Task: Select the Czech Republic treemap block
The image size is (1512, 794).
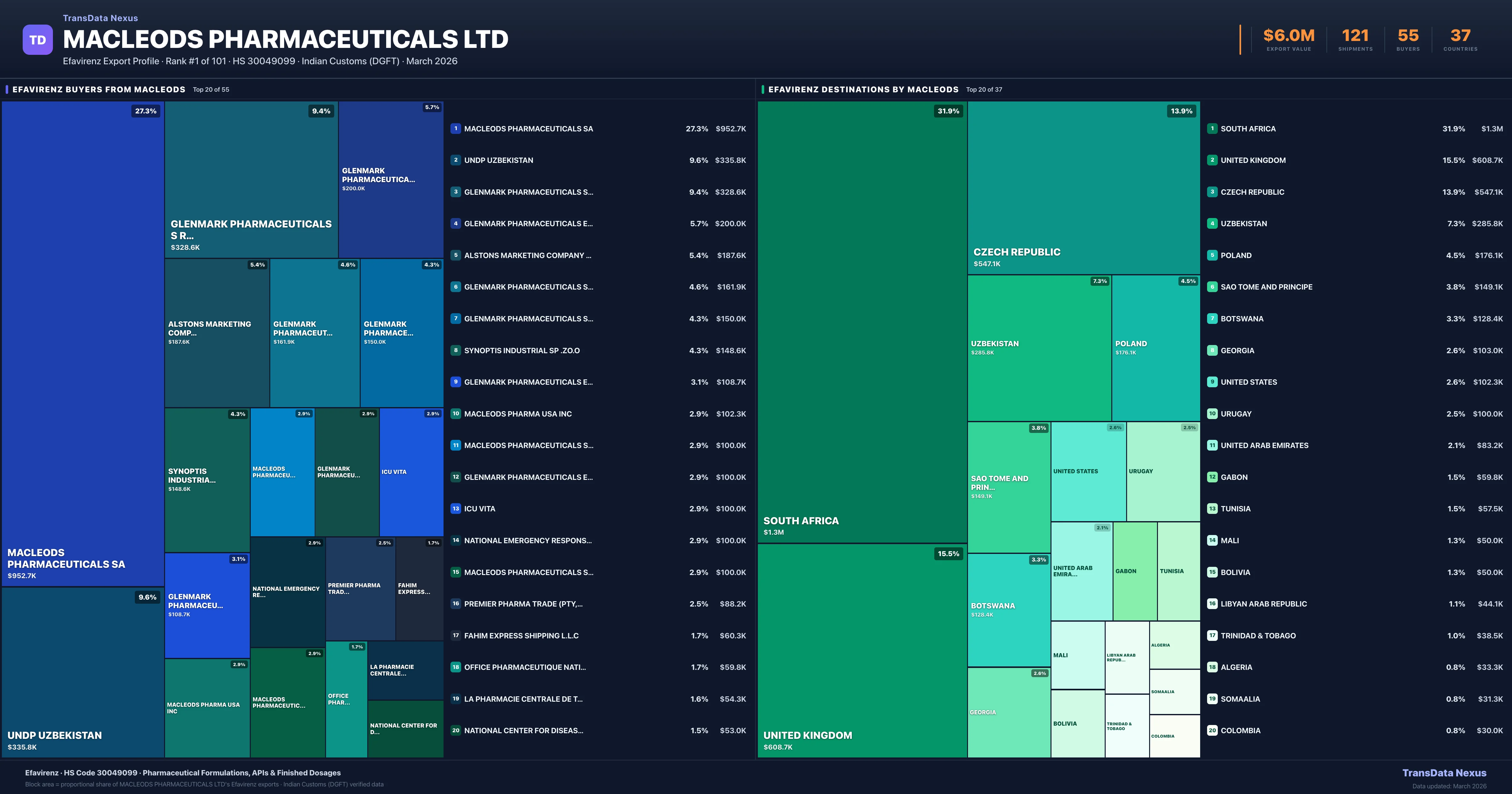Action: 1084,188
